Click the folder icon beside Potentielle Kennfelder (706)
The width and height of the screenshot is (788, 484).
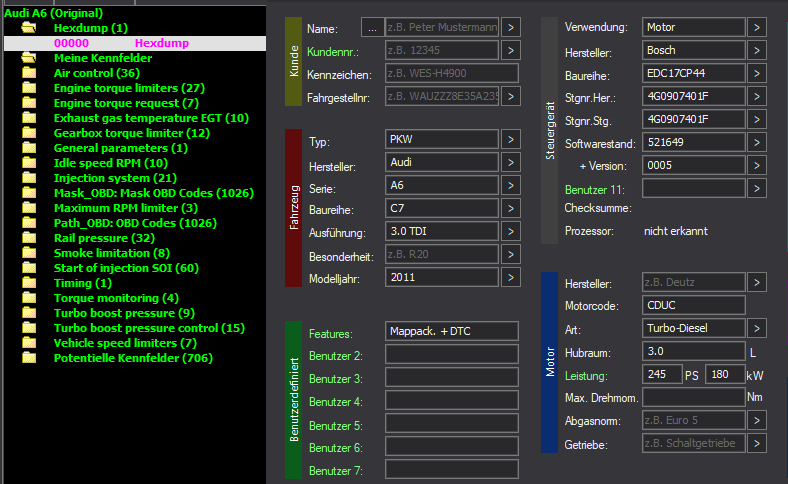point(29,358)
